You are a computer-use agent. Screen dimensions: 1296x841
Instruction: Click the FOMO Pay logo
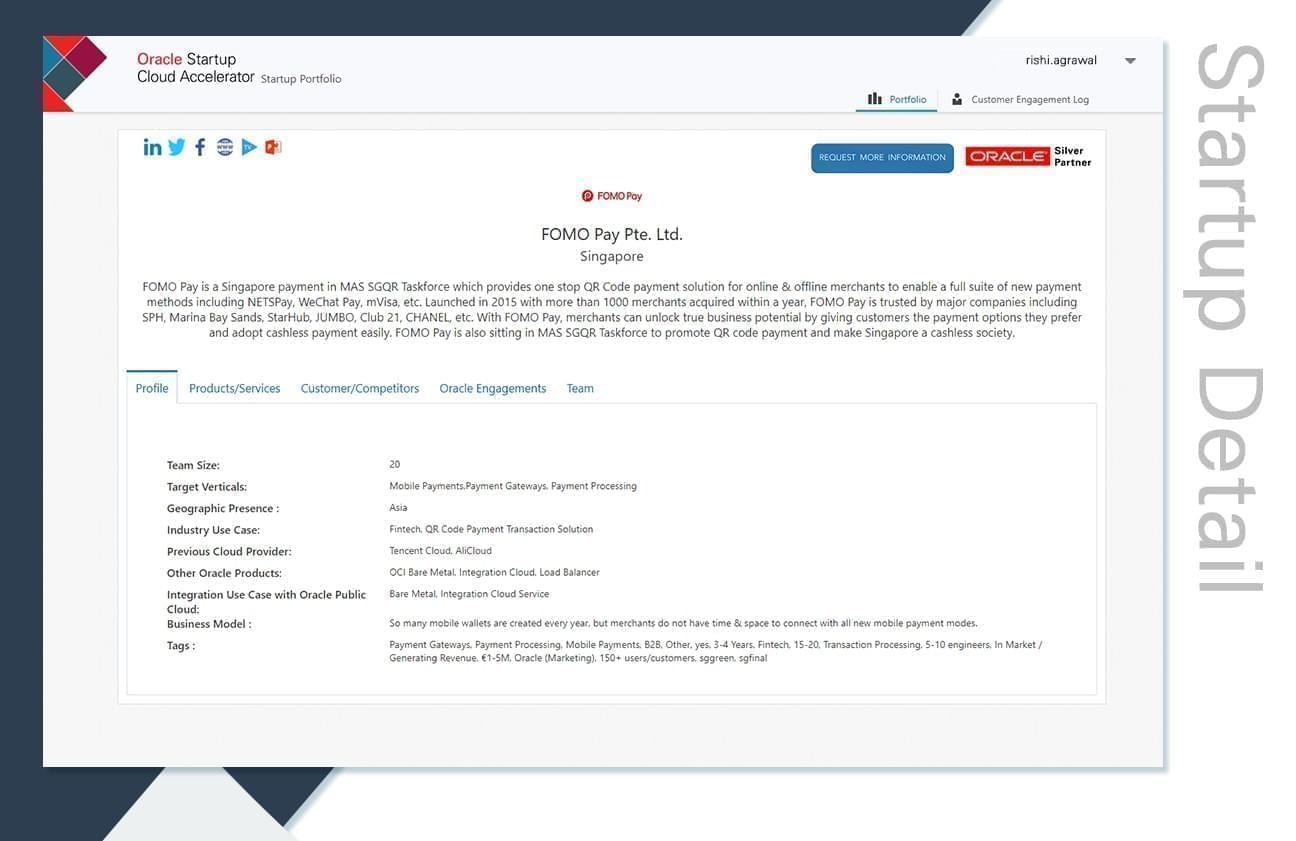[x=612, y=195]
